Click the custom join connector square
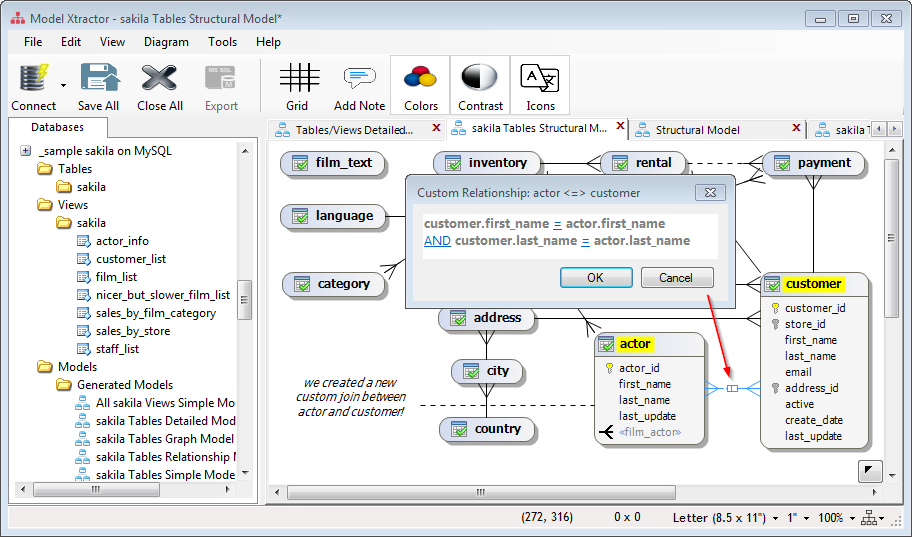 [732, 388]
